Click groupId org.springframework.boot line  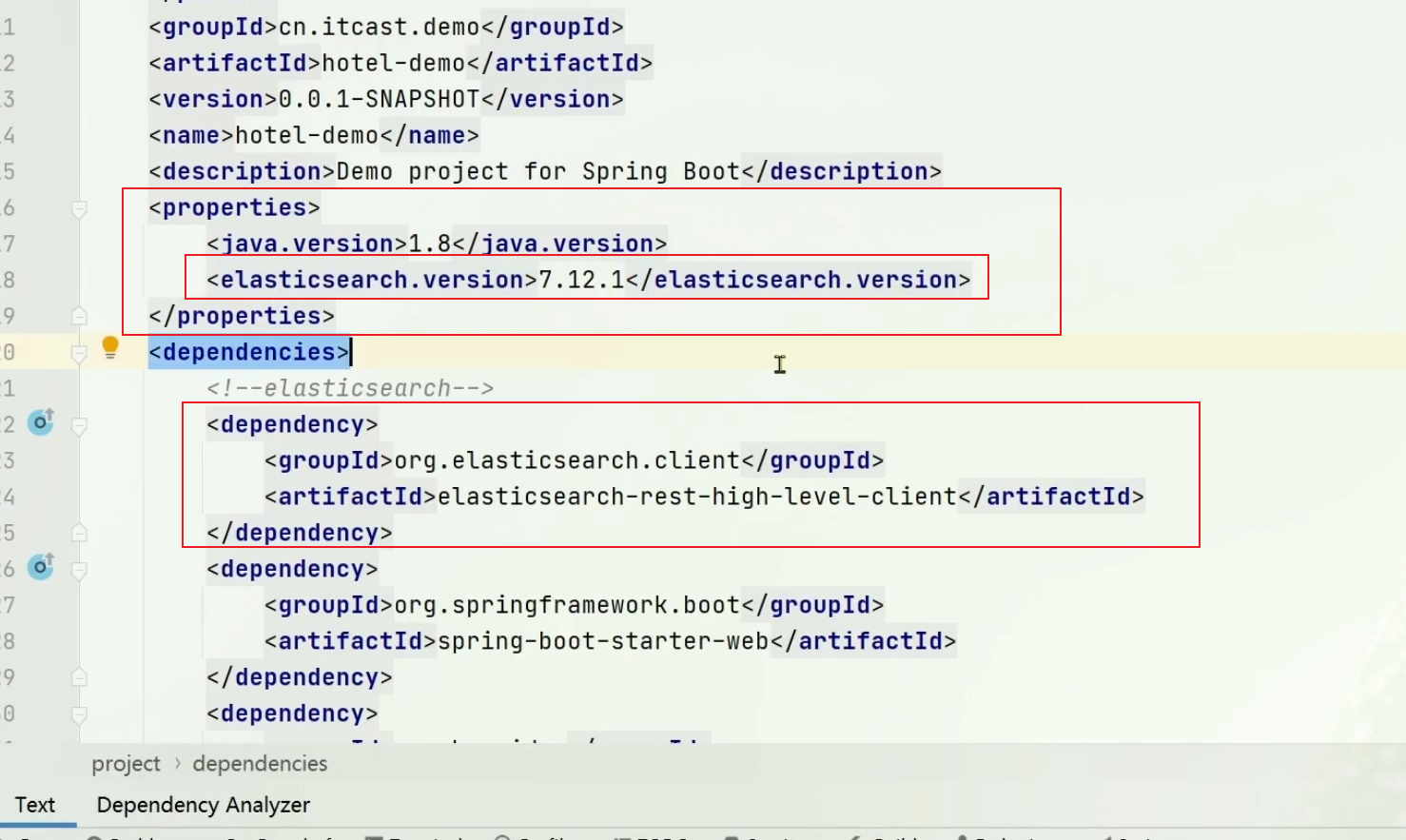point(575,605)
